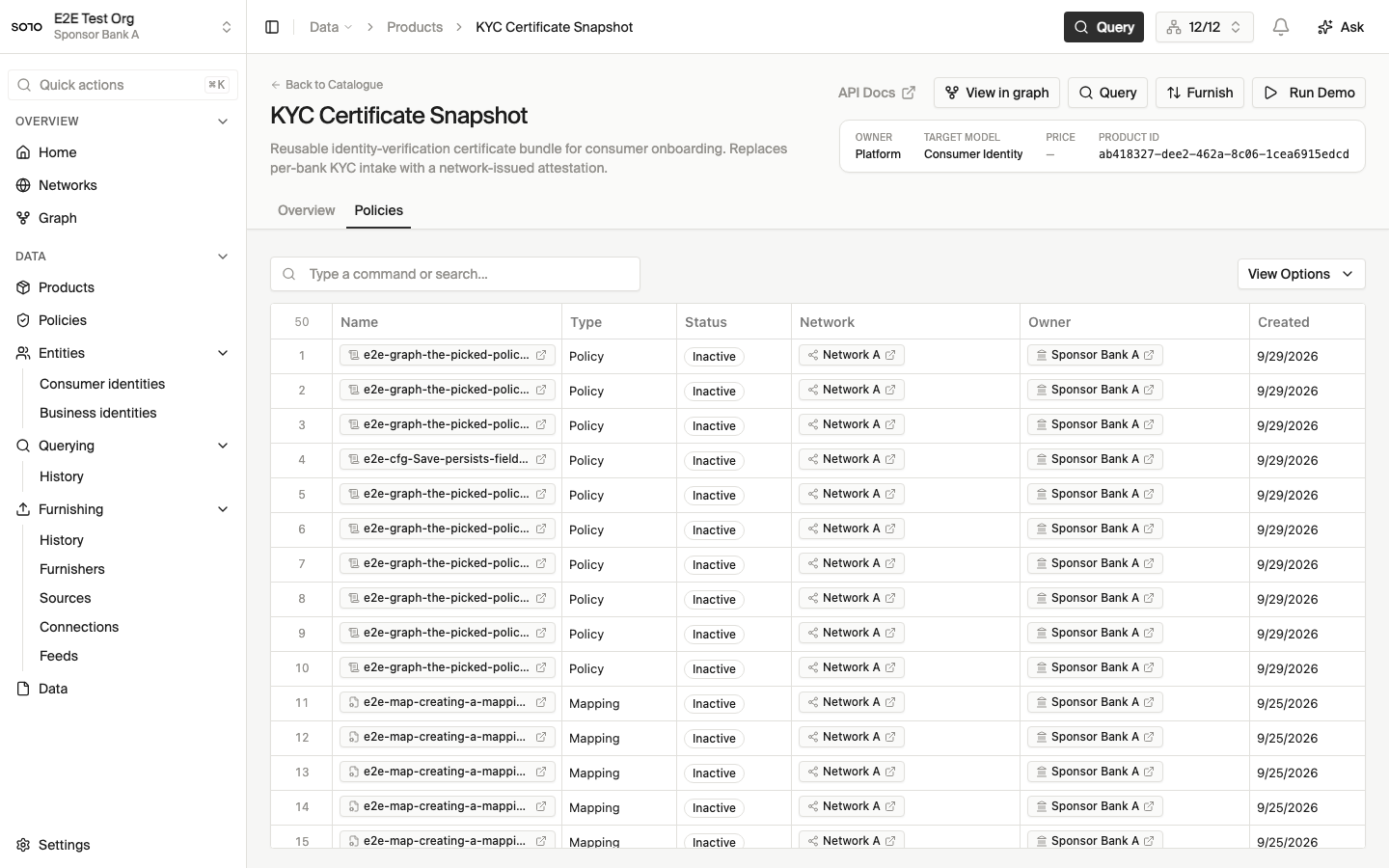
Task: Click the Products breadcrumb link
Action: tap(415, 27)
